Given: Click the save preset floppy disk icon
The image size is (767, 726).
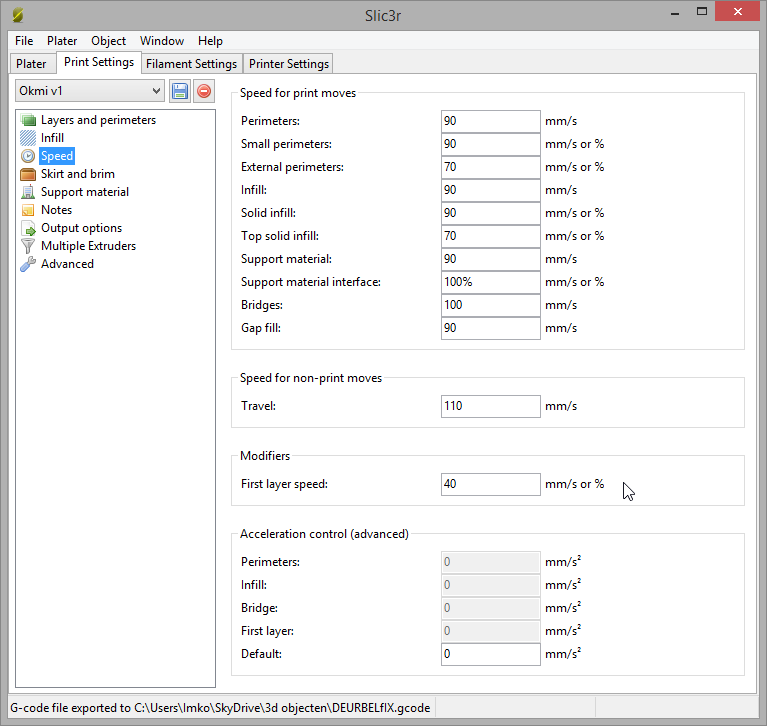Looking at the screenshot, I should (x=180, y=91).
